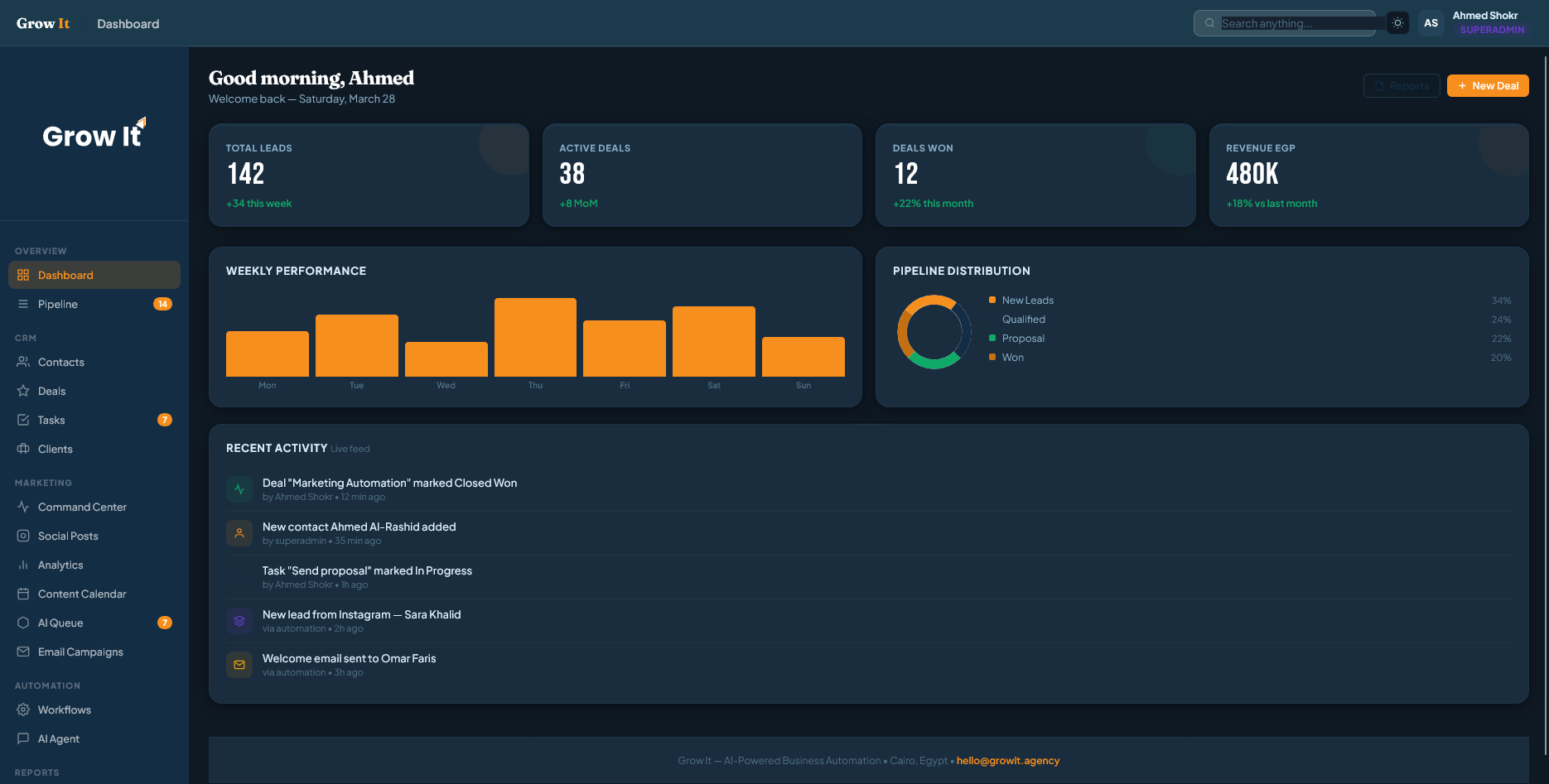This screenshot has width=1549, height=784.
Task: Collapse the MARKETING section header
Action: click(43, 483)
